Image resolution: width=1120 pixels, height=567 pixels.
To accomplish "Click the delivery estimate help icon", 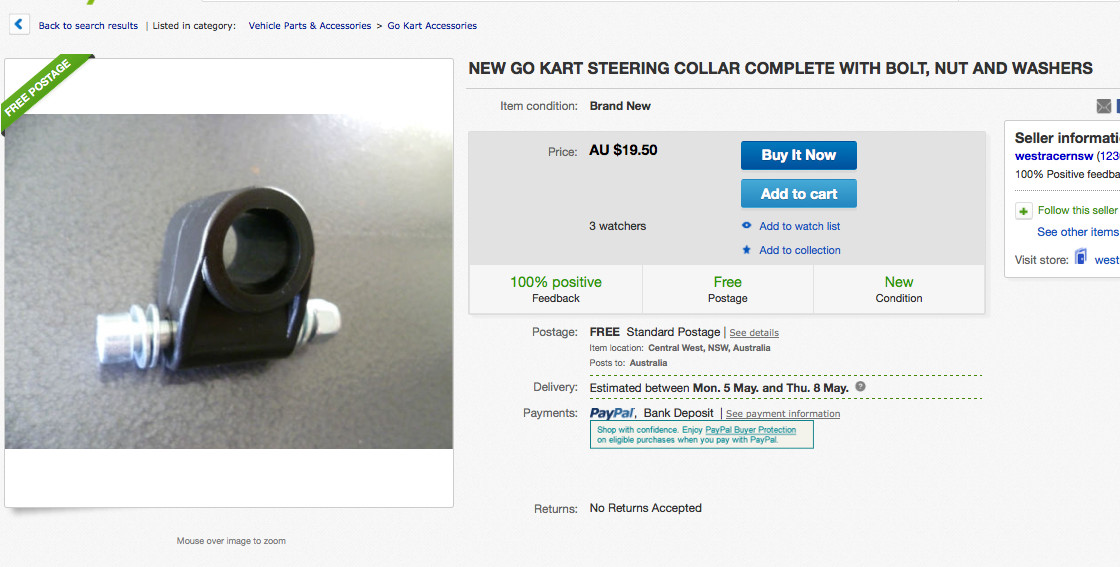I will (x=860, y=387).
